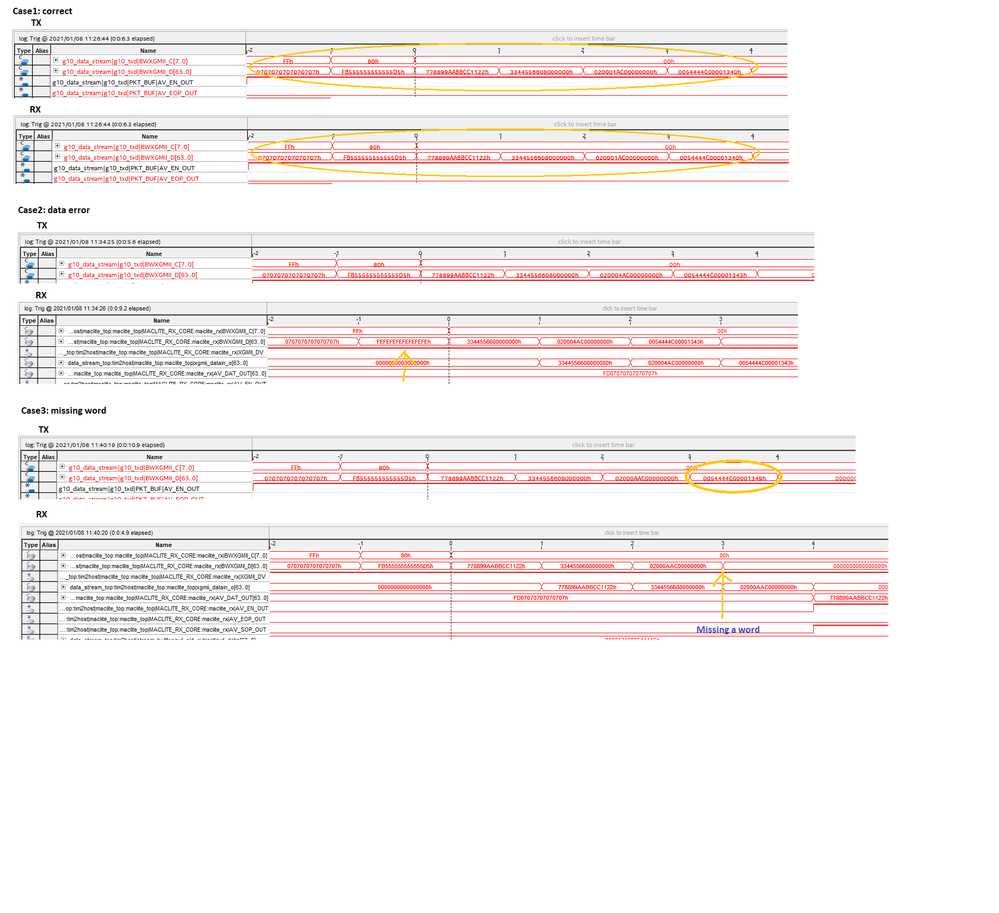This screenshot has height=913, width=999.
Task: Select FEFEFEFEFEFEFEFEh value in Case2 RX waveform
Action: pyautogui.click(x=403, y=342)
